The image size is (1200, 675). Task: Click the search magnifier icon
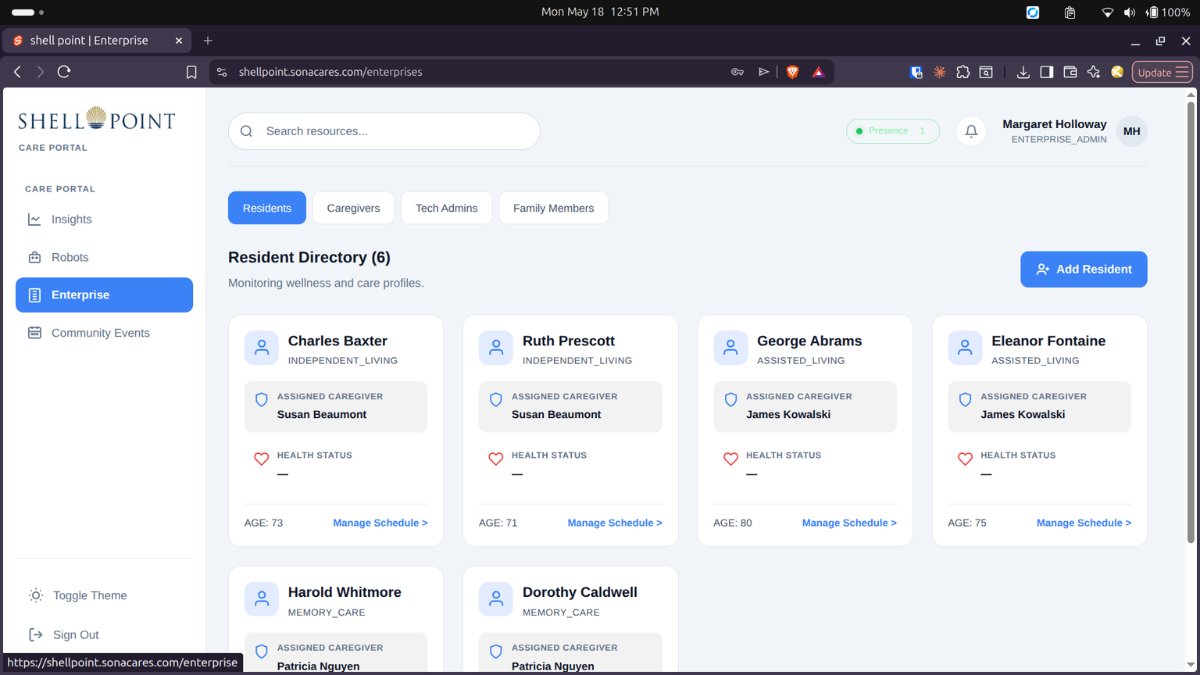coord(247,131)
